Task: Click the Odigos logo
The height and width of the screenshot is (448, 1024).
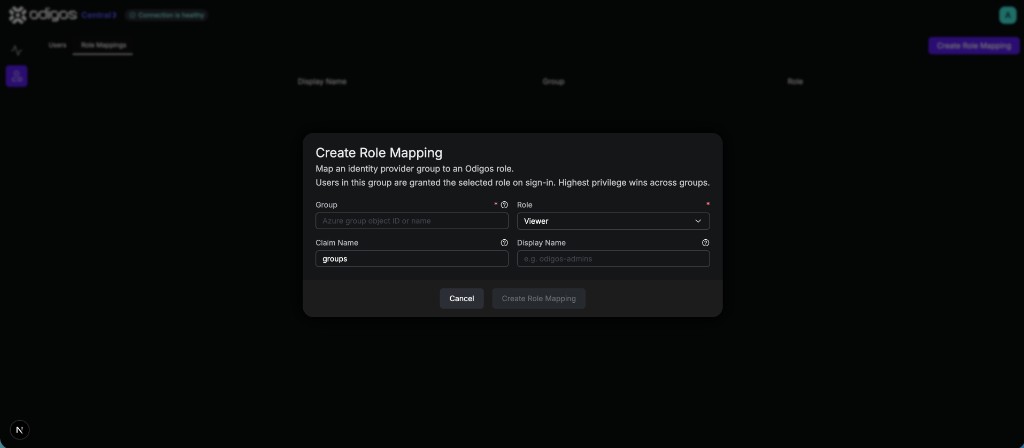Action: click(x=42, y=15)
